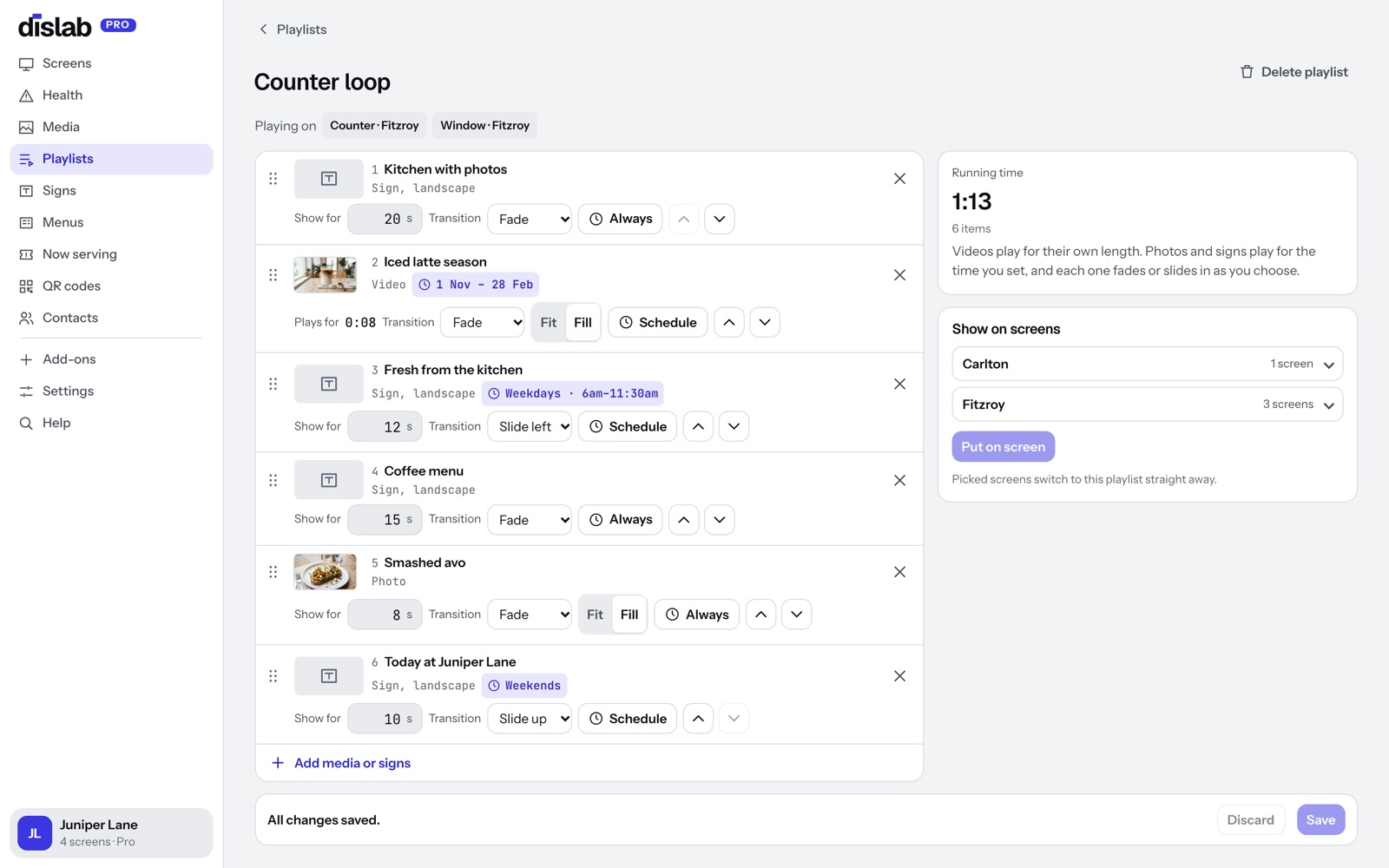Image resolution: width=1389 pixels, height=868 pixels.
Task: Set Iced latte season to Fit
Action: 549,323
